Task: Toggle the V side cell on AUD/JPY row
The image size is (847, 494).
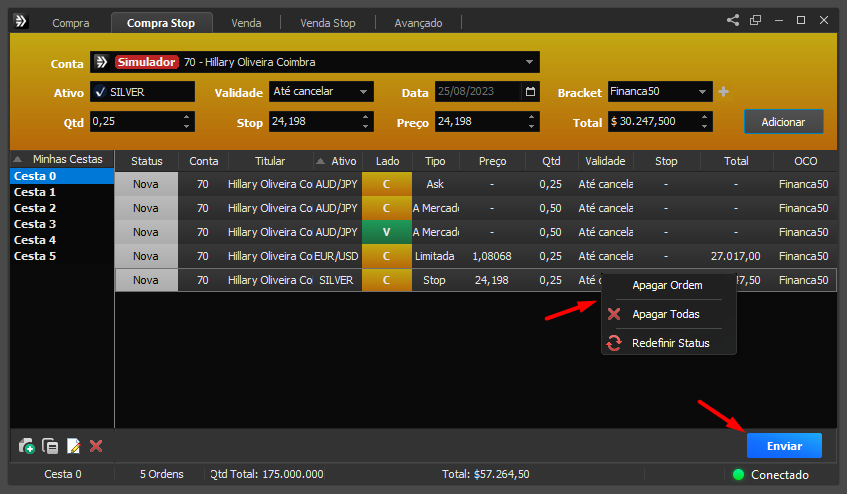Action: 386,232
